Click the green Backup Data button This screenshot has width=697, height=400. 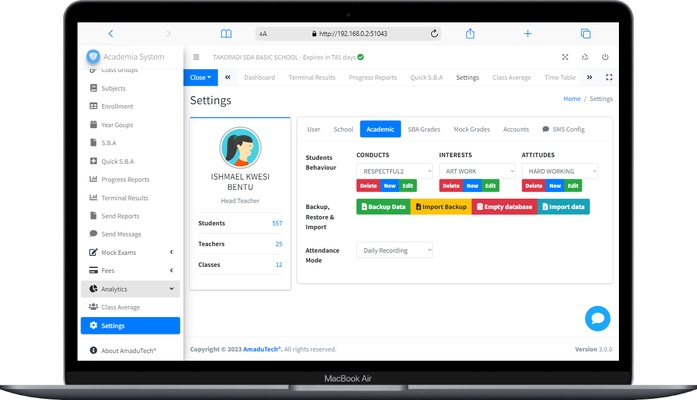(x=382, y=206)
